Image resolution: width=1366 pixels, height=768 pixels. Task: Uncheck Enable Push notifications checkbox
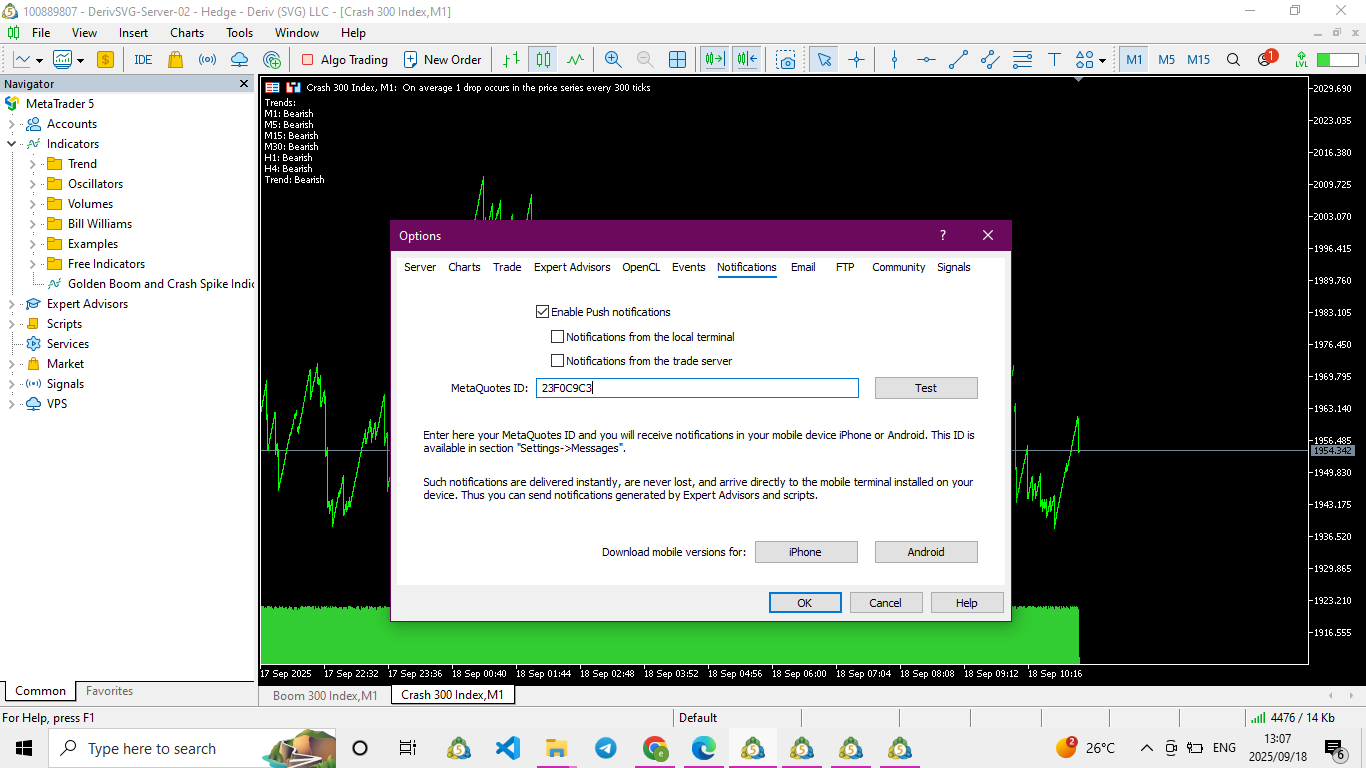point(543,312)
